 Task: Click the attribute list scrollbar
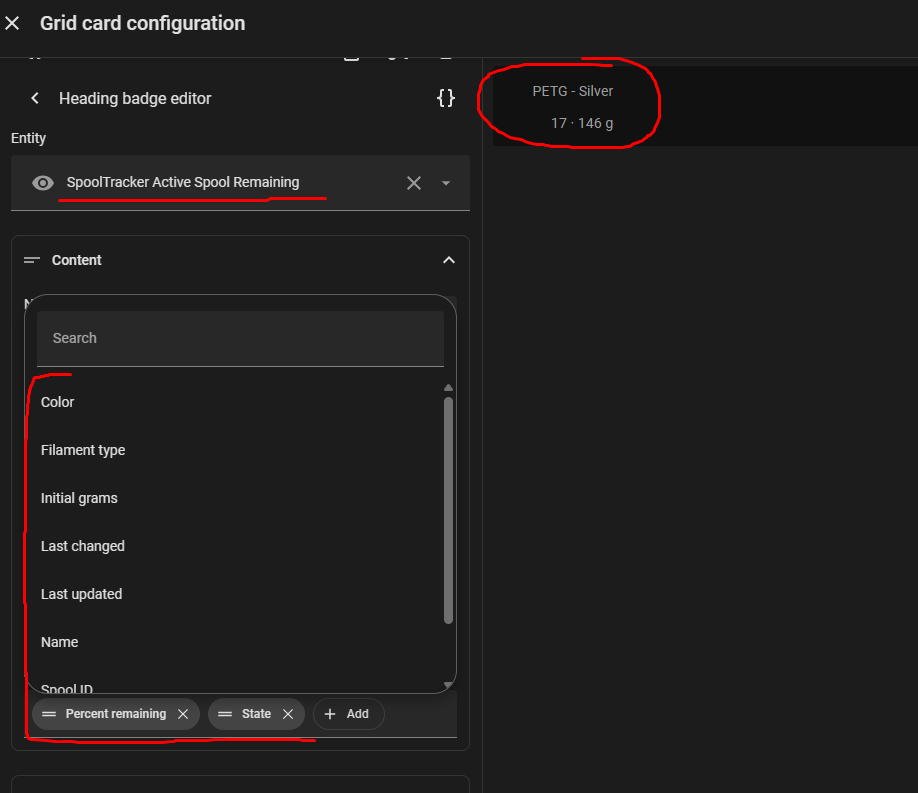(448, 510)
